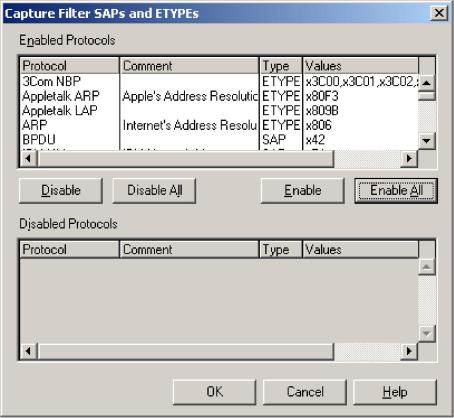Viewport: 454px width, 418px height.
Task: Select the BPDU protocol row
Action: (219, 140)
